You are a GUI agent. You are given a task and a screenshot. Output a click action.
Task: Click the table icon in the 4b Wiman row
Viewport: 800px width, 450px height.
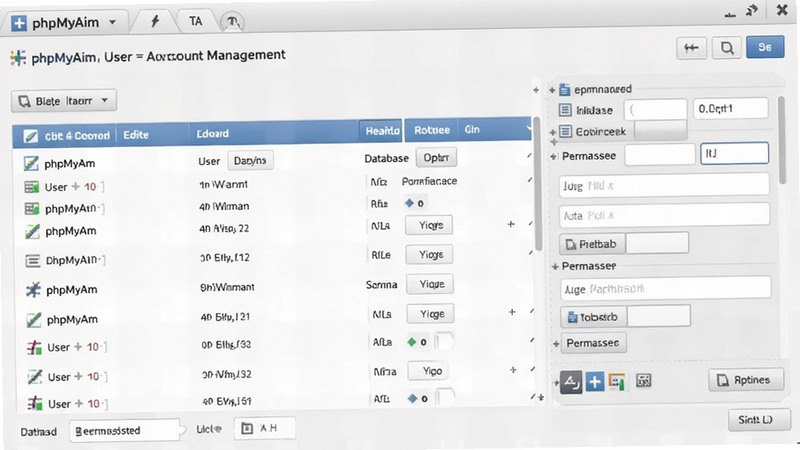tap(32, 209)
